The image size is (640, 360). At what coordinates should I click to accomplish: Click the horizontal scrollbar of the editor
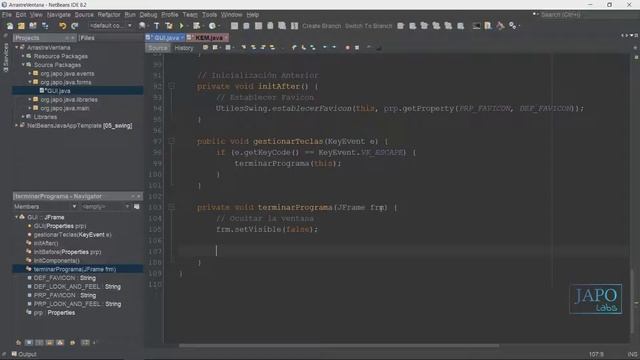coord(339,346)
